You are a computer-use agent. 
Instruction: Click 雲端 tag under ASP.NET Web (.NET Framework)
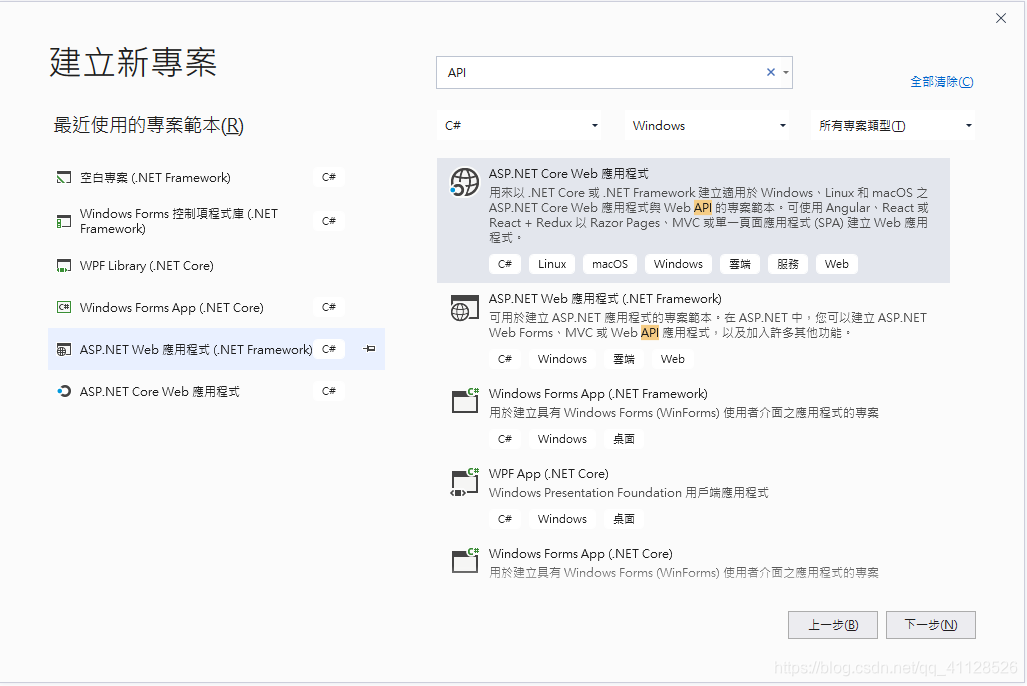624,359
